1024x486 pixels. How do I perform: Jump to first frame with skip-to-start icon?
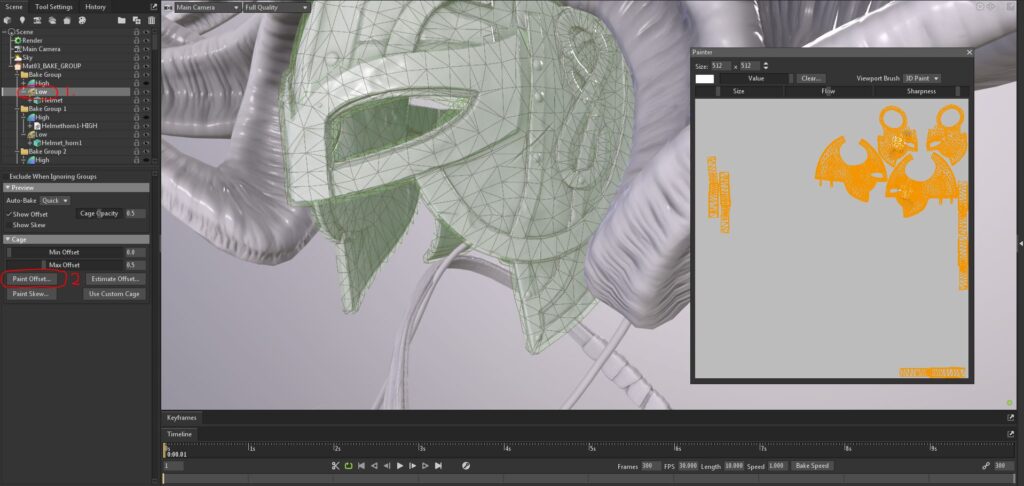(x=362, y=466)
